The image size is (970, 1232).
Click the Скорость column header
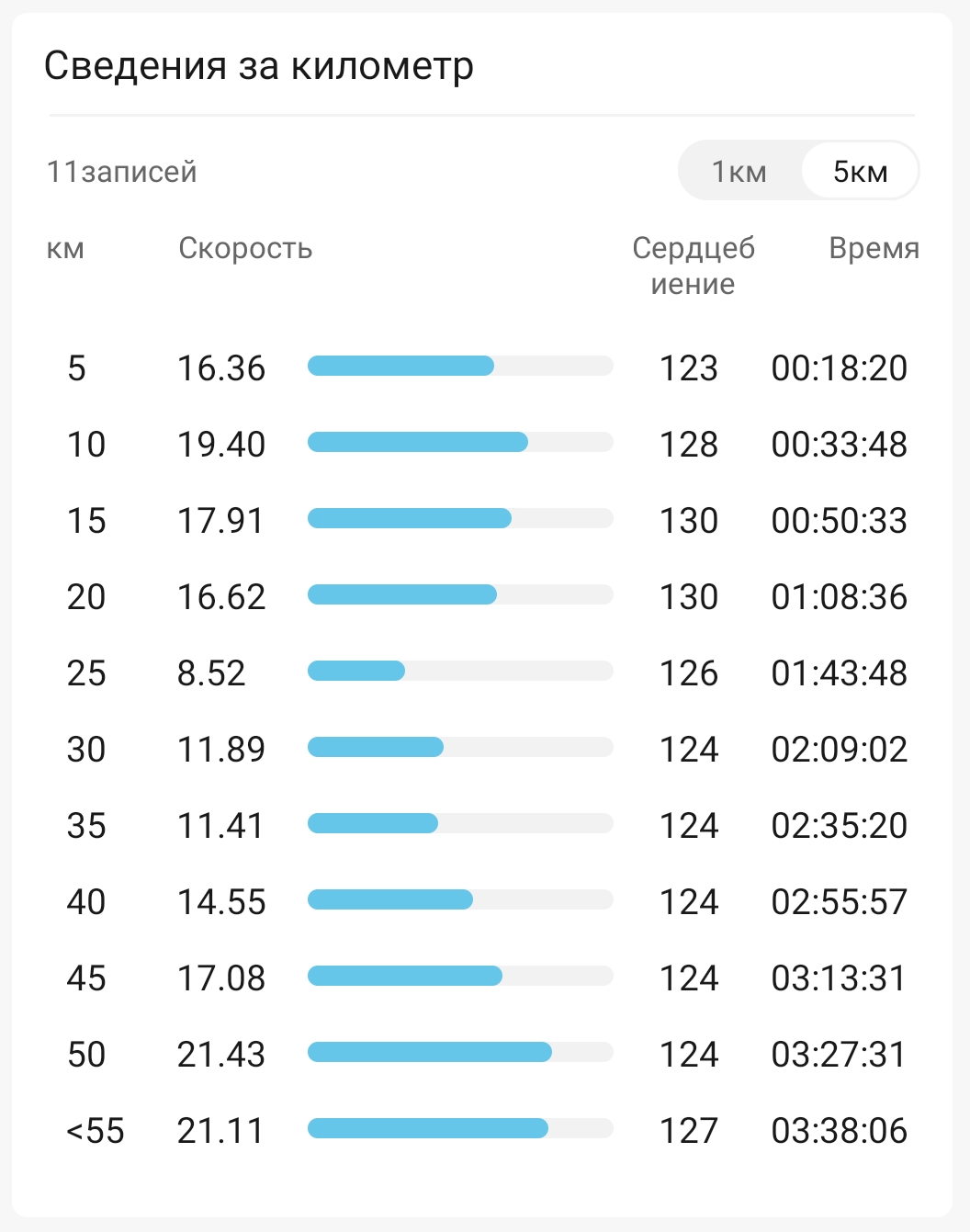[245, 248]
